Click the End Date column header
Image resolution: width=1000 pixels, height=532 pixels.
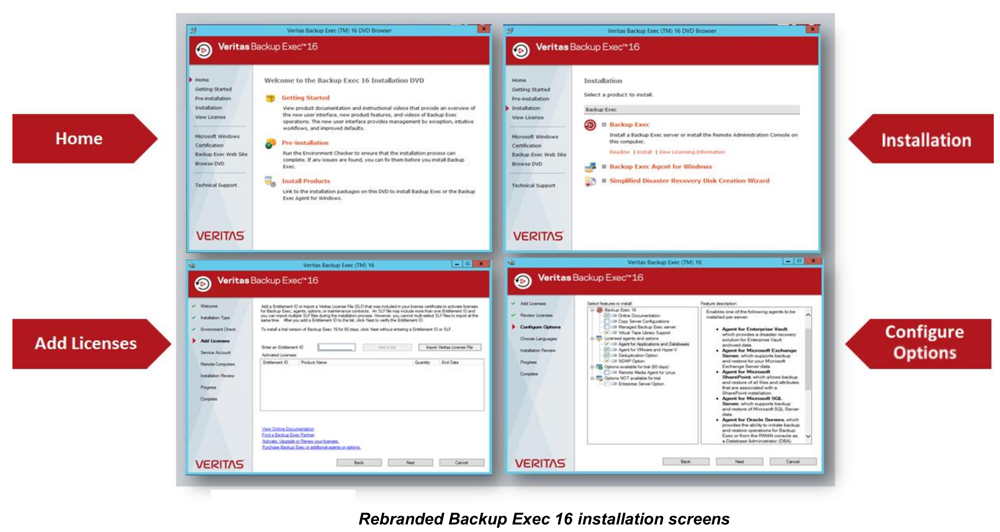450,362
